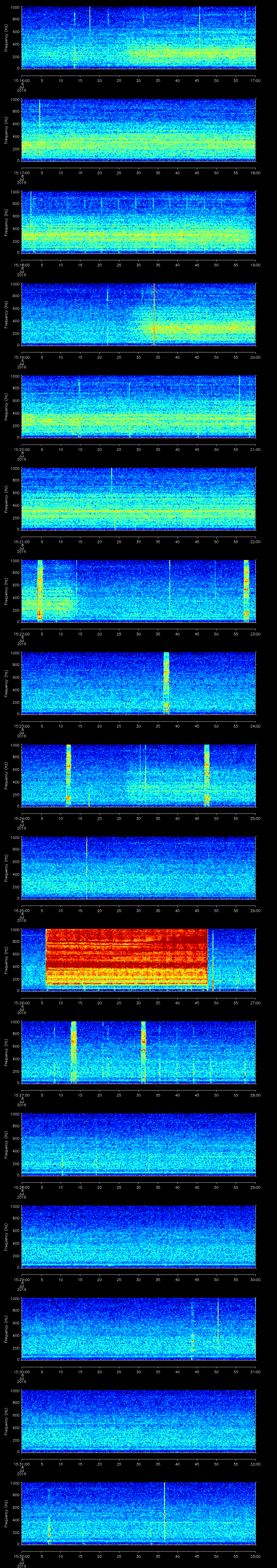Click the 15:24:00 time axis label

(x=21, y=818)
